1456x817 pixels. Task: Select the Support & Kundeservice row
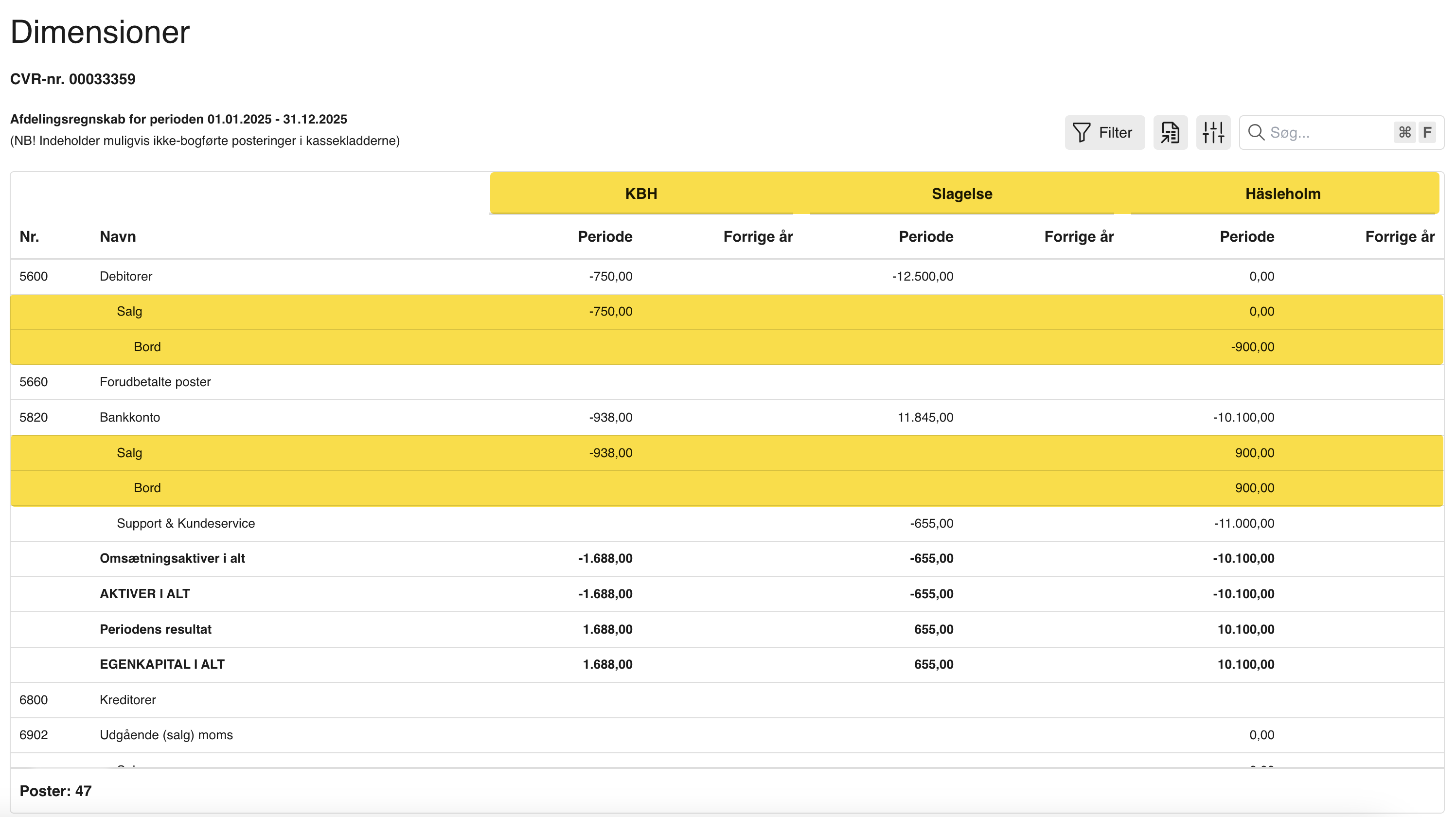pyautogui.click(x=185, y=524)
